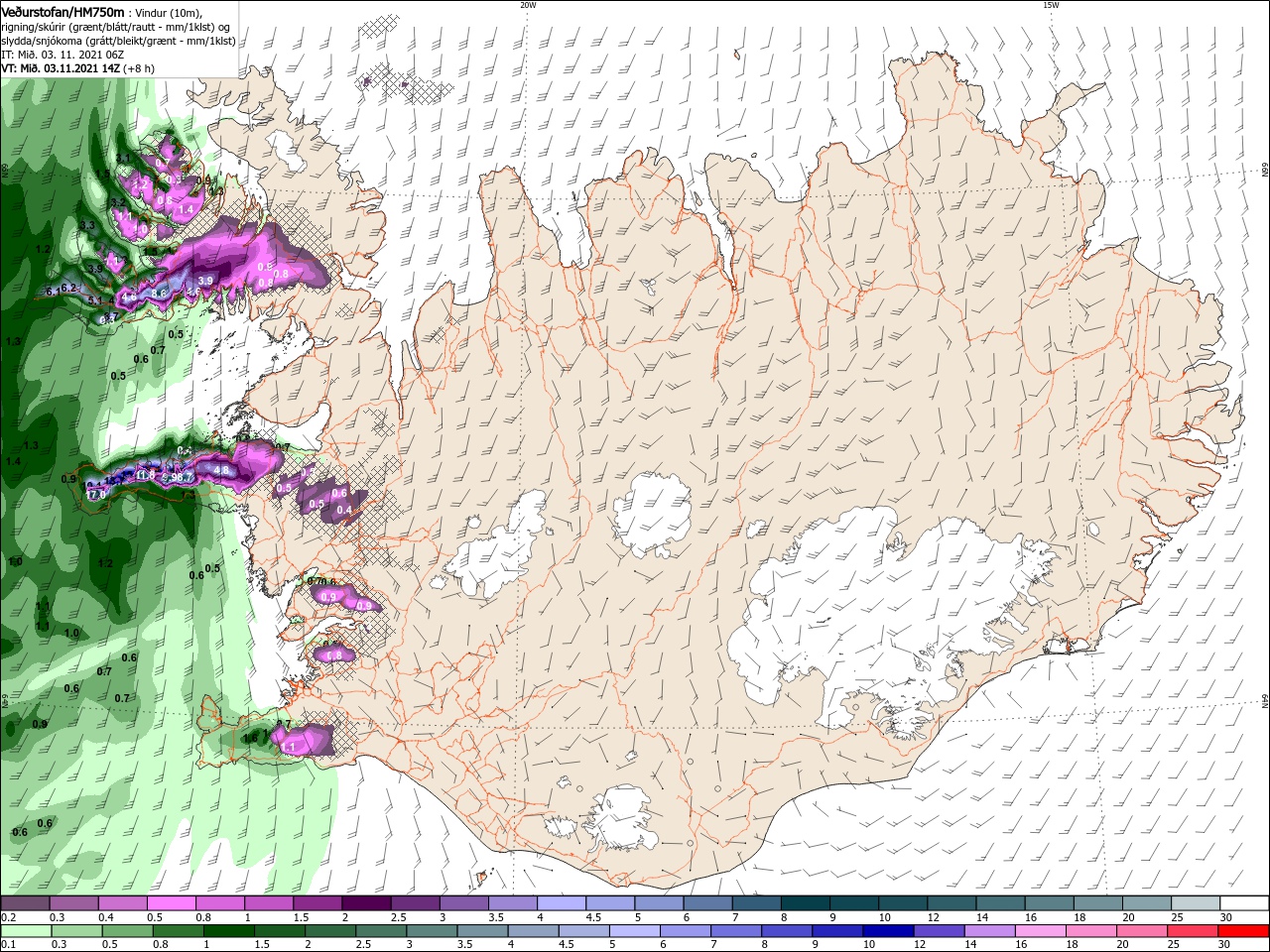The image size is (1270, 952).
Task: Click the 17.0 precipitation value on the map
Action: [96, 494]
